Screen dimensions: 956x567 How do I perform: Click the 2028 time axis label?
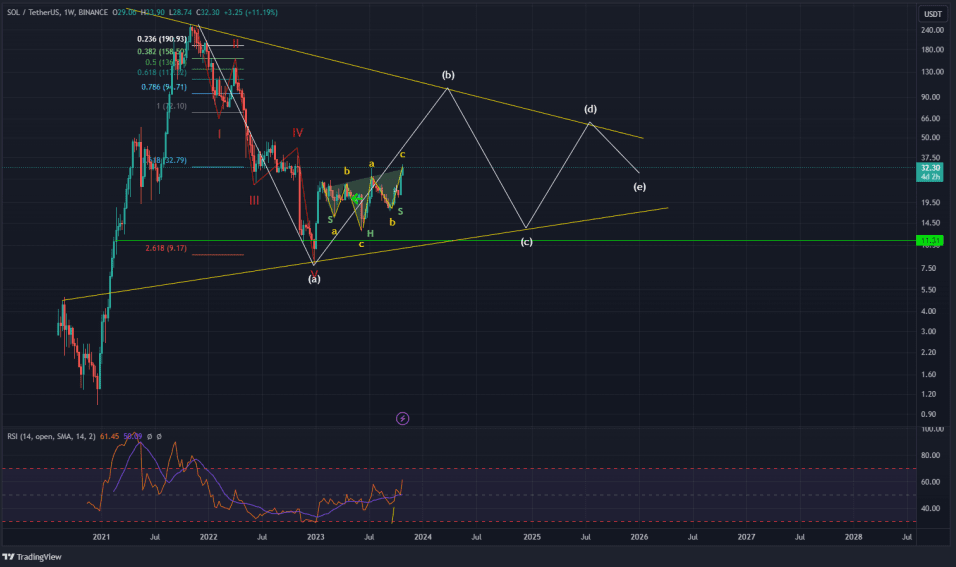point(854,537)
